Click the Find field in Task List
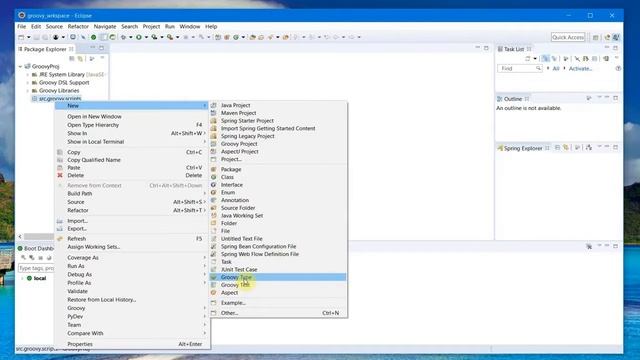This screenshot has height=360, width=640. click(520, 69)
